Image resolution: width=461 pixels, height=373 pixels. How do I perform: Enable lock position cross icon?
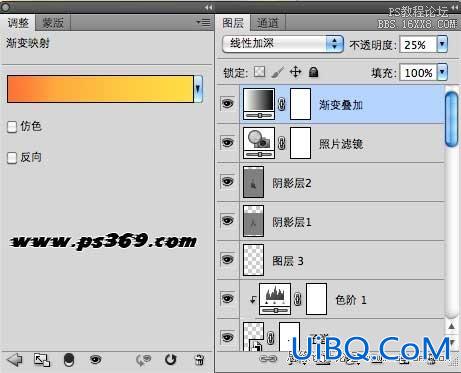point(295,72)
